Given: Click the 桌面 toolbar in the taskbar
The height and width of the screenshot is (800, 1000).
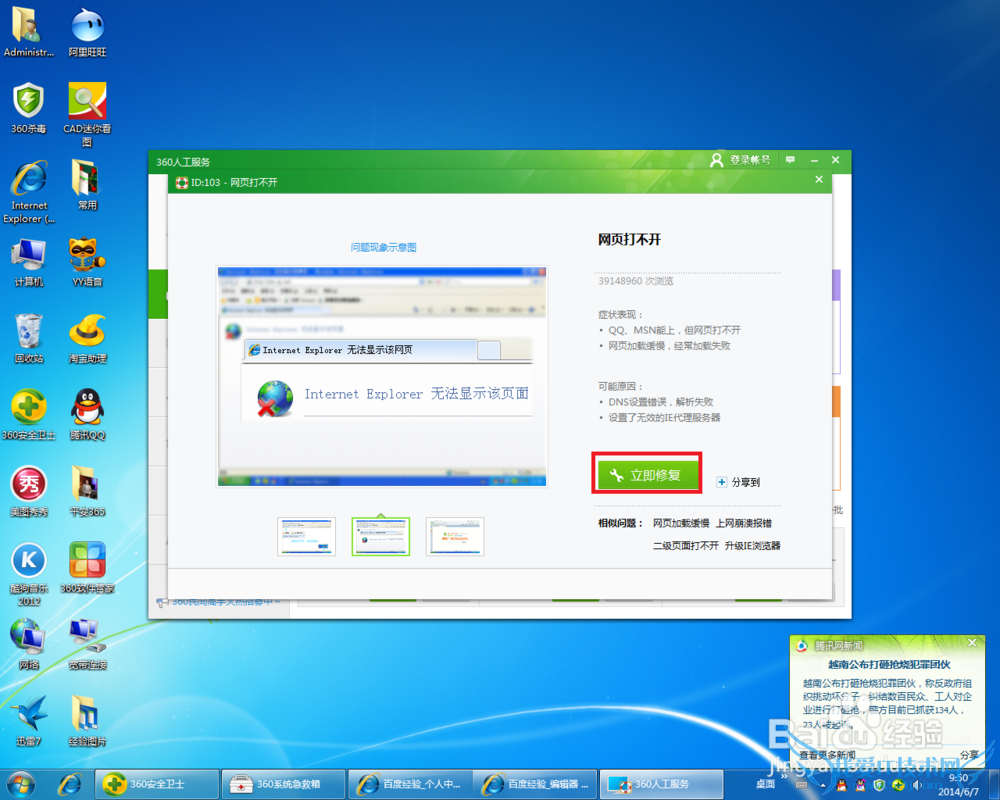Looking at the screenshot, I should tap(765, 784).
